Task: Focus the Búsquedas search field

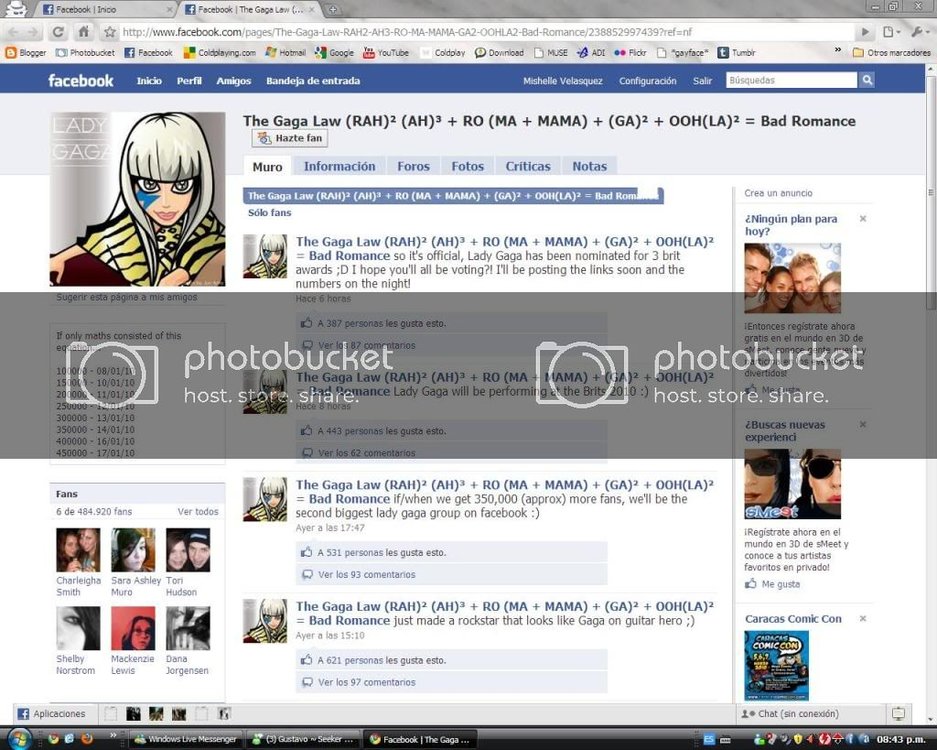Action: tap(791, 80)
